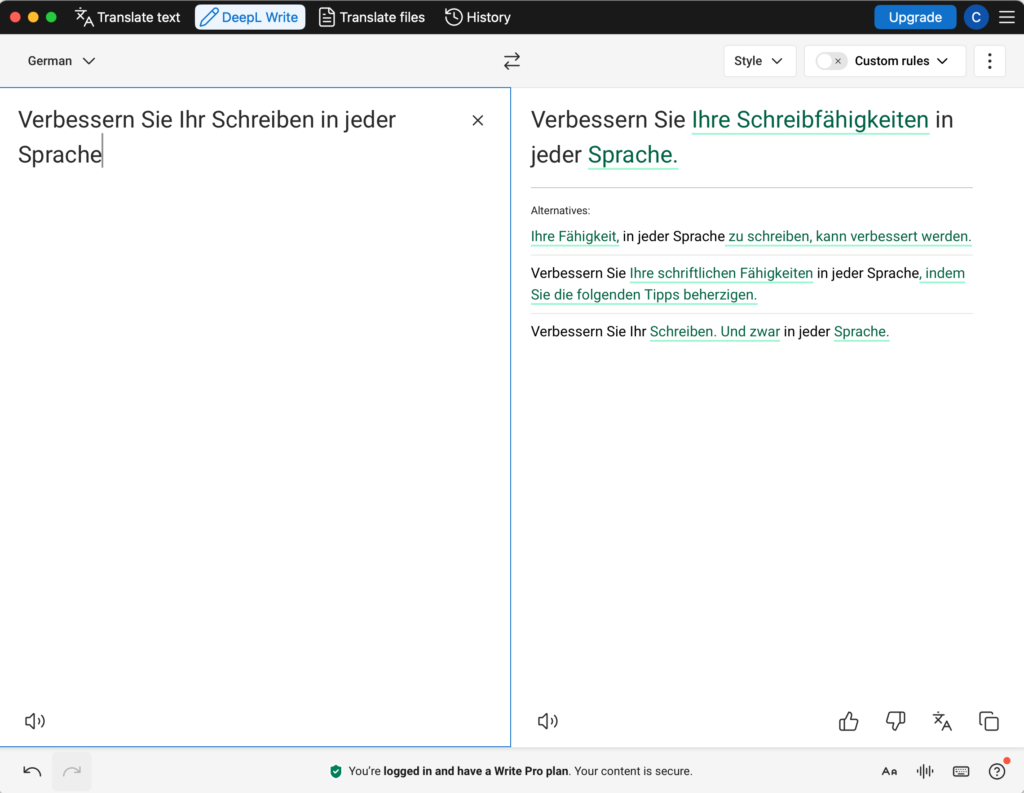Translate the improved text via translate icon
The height and width of the screenshot is (793, 1024).
pyautogui.click(x=942, y=721)
